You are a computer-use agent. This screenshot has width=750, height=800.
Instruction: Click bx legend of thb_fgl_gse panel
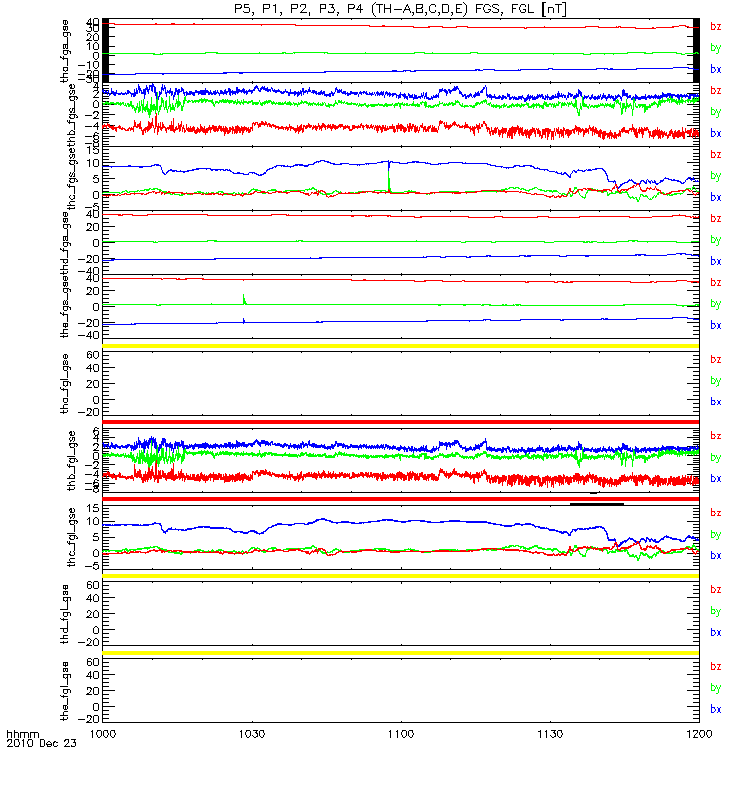click(x=716, y=479)
